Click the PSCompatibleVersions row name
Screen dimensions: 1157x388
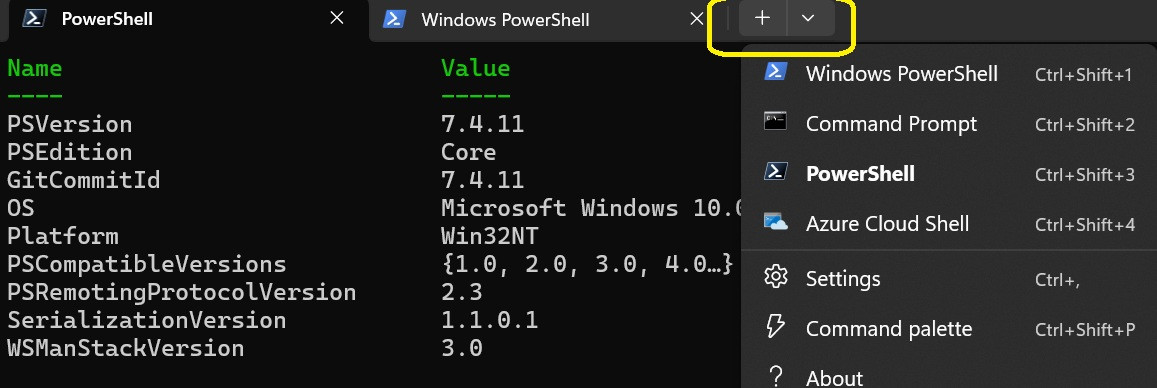(x=146, y=264)
